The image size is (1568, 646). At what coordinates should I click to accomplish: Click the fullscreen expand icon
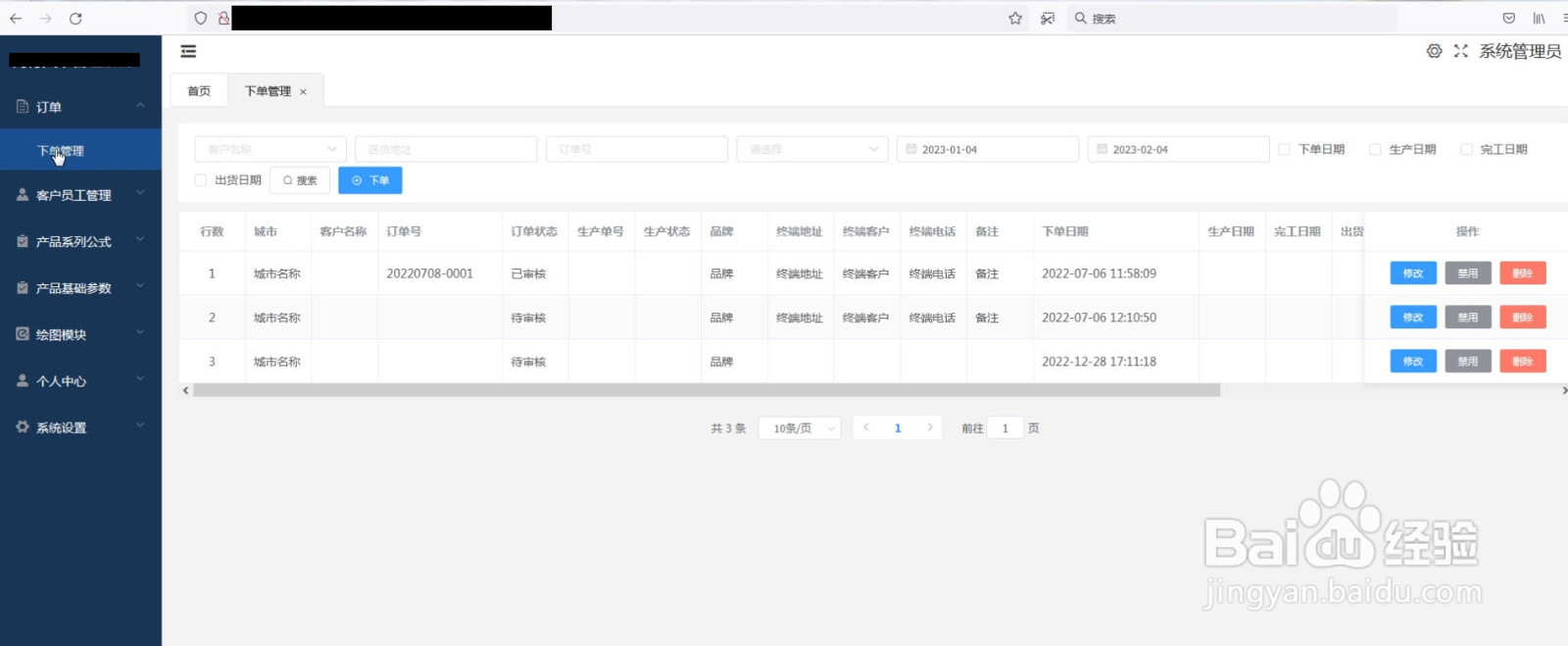click(x=1461, y=51)
